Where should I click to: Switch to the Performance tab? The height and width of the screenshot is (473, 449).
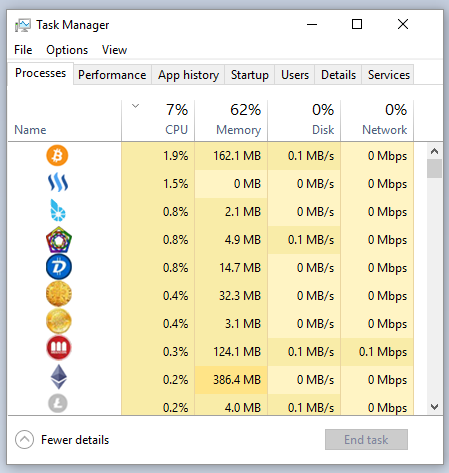tap(112, 75)
